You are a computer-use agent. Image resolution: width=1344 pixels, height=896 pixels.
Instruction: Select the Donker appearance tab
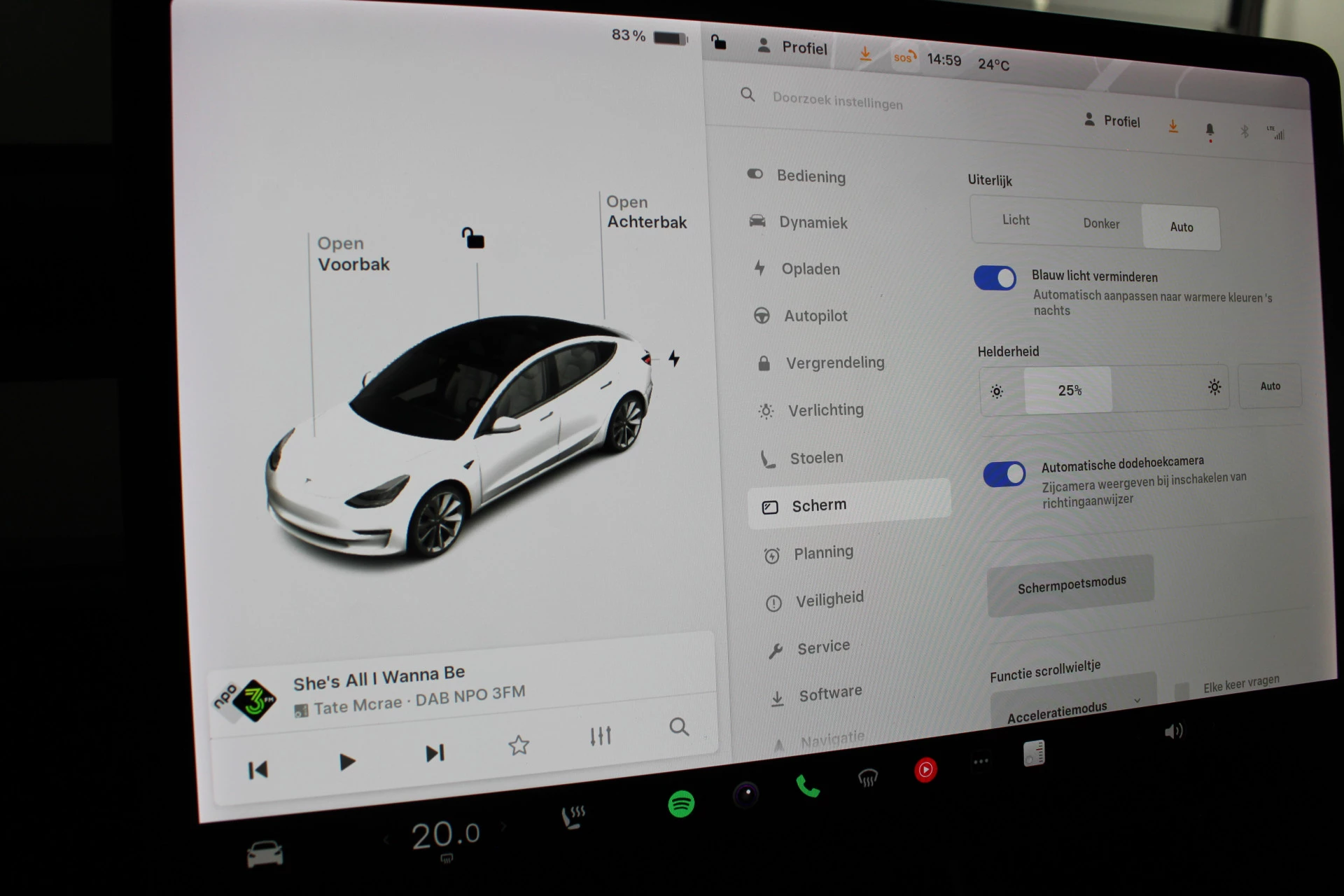pos(1100,223)
